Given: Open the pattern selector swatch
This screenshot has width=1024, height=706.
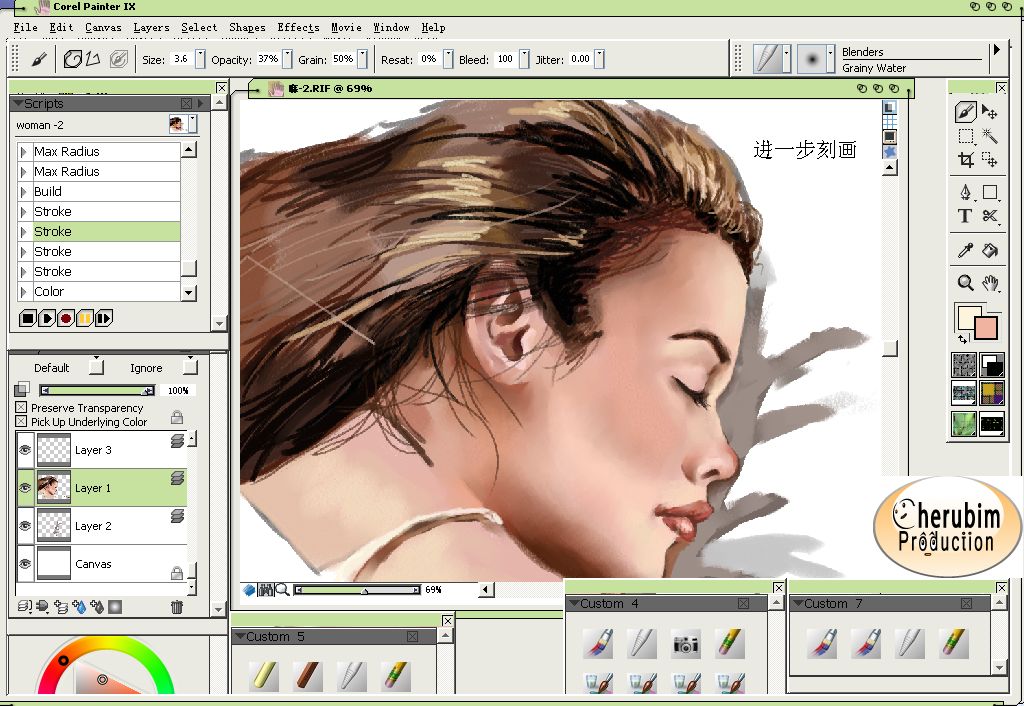Looking at the screenshot, I should click(x=964, y=394).
